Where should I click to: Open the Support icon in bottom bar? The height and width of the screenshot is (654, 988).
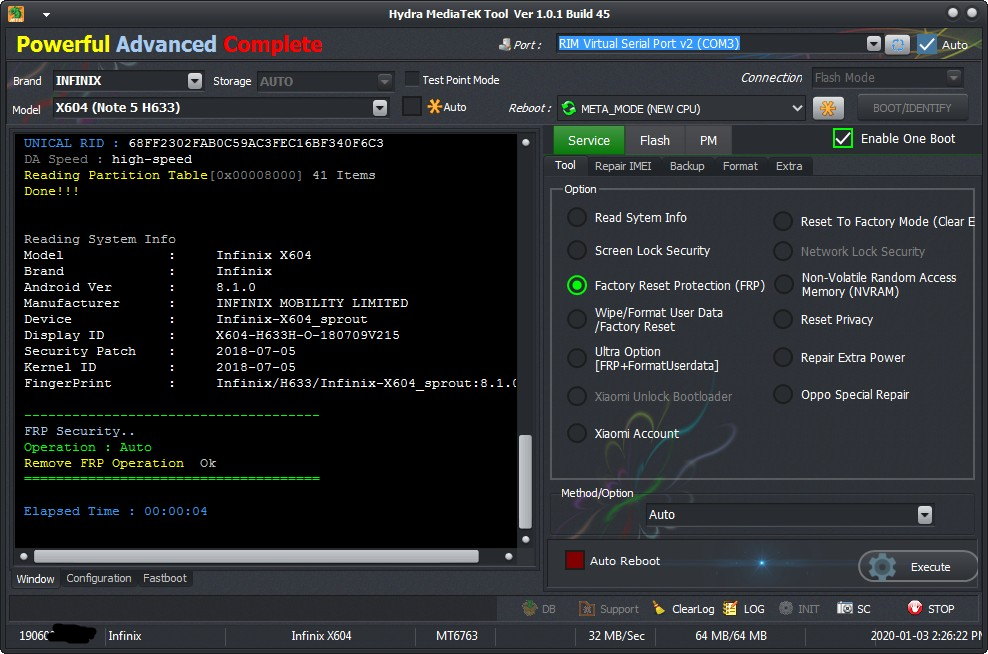pyautogui.click(x=587, y=609)
